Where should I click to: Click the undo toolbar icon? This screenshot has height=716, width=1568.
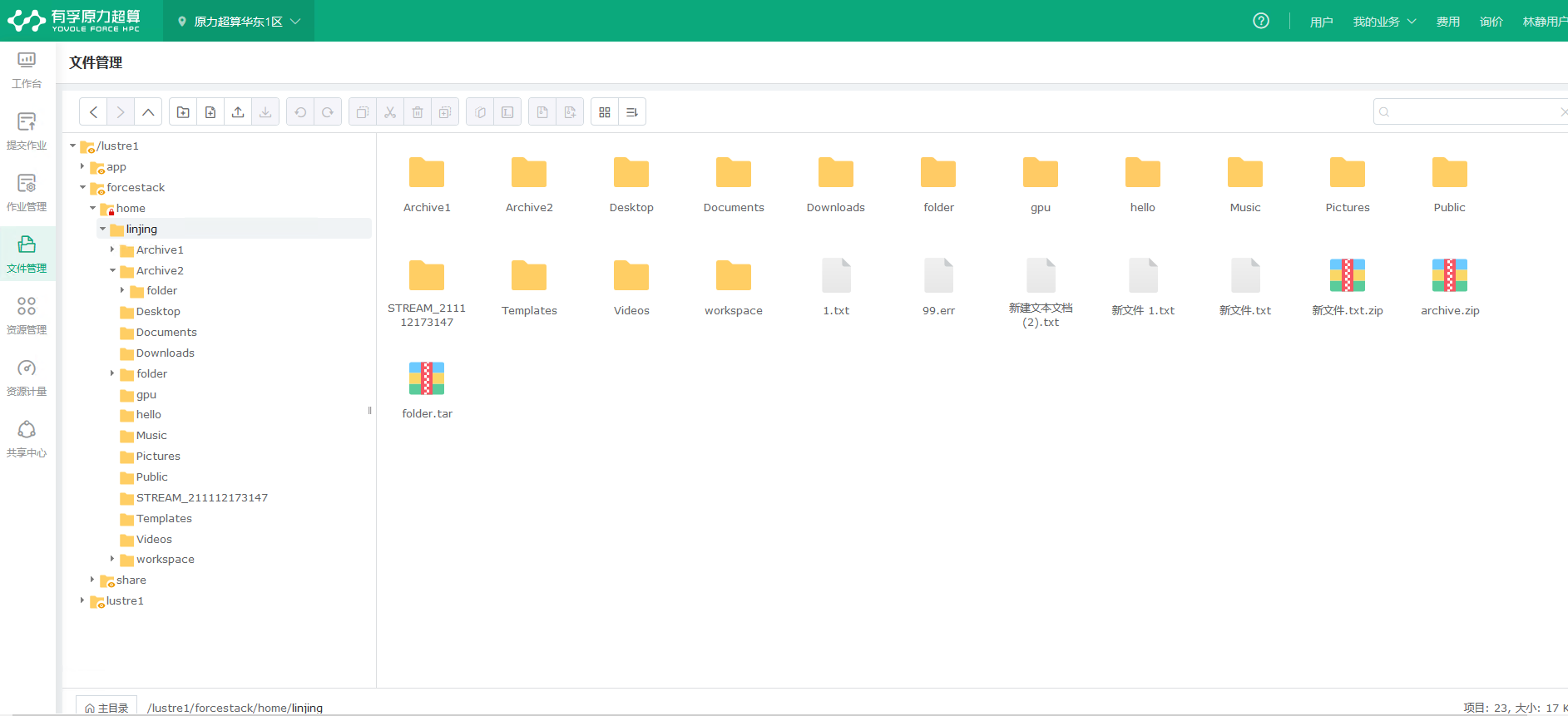[300, 112]
